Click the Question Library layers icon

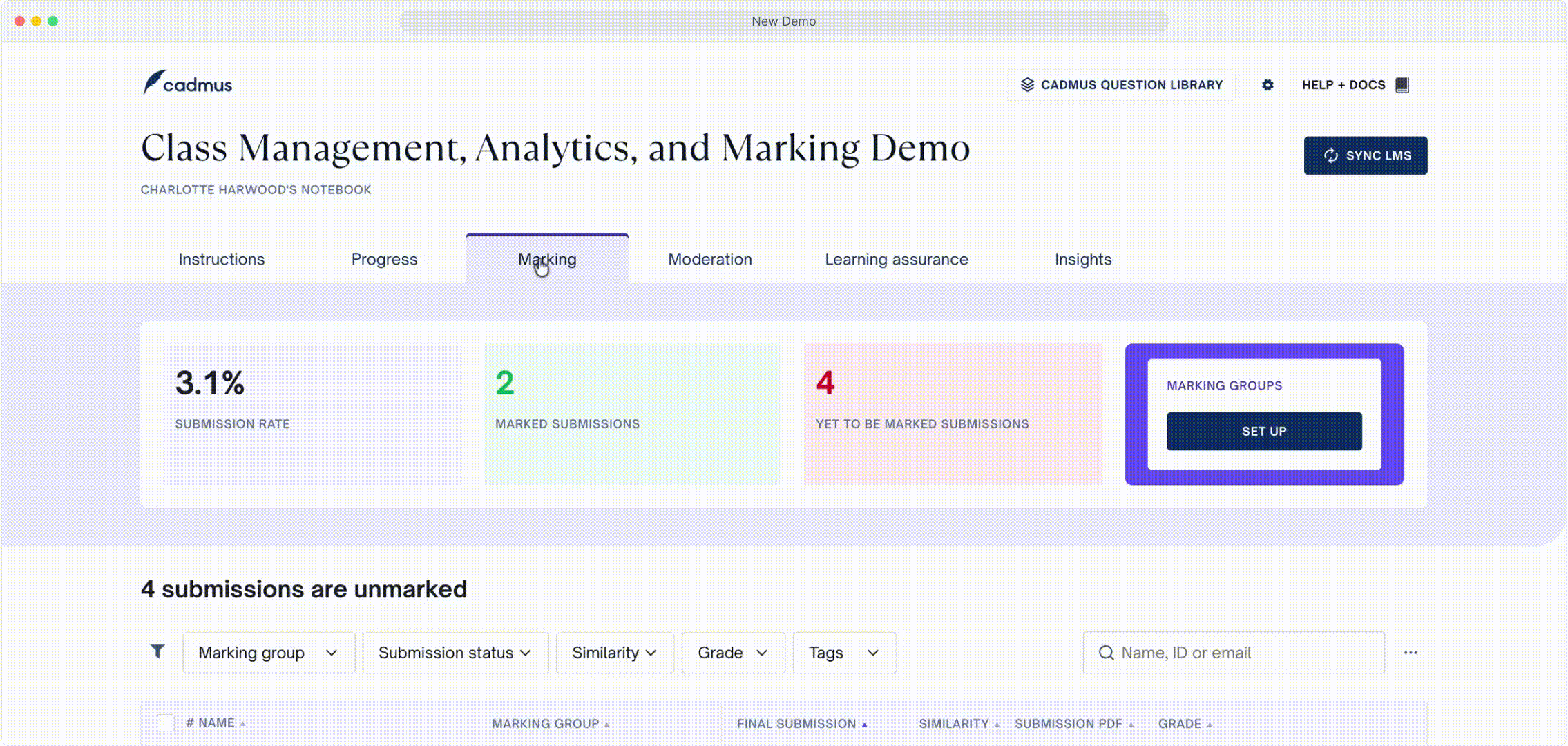[1027, 85]
